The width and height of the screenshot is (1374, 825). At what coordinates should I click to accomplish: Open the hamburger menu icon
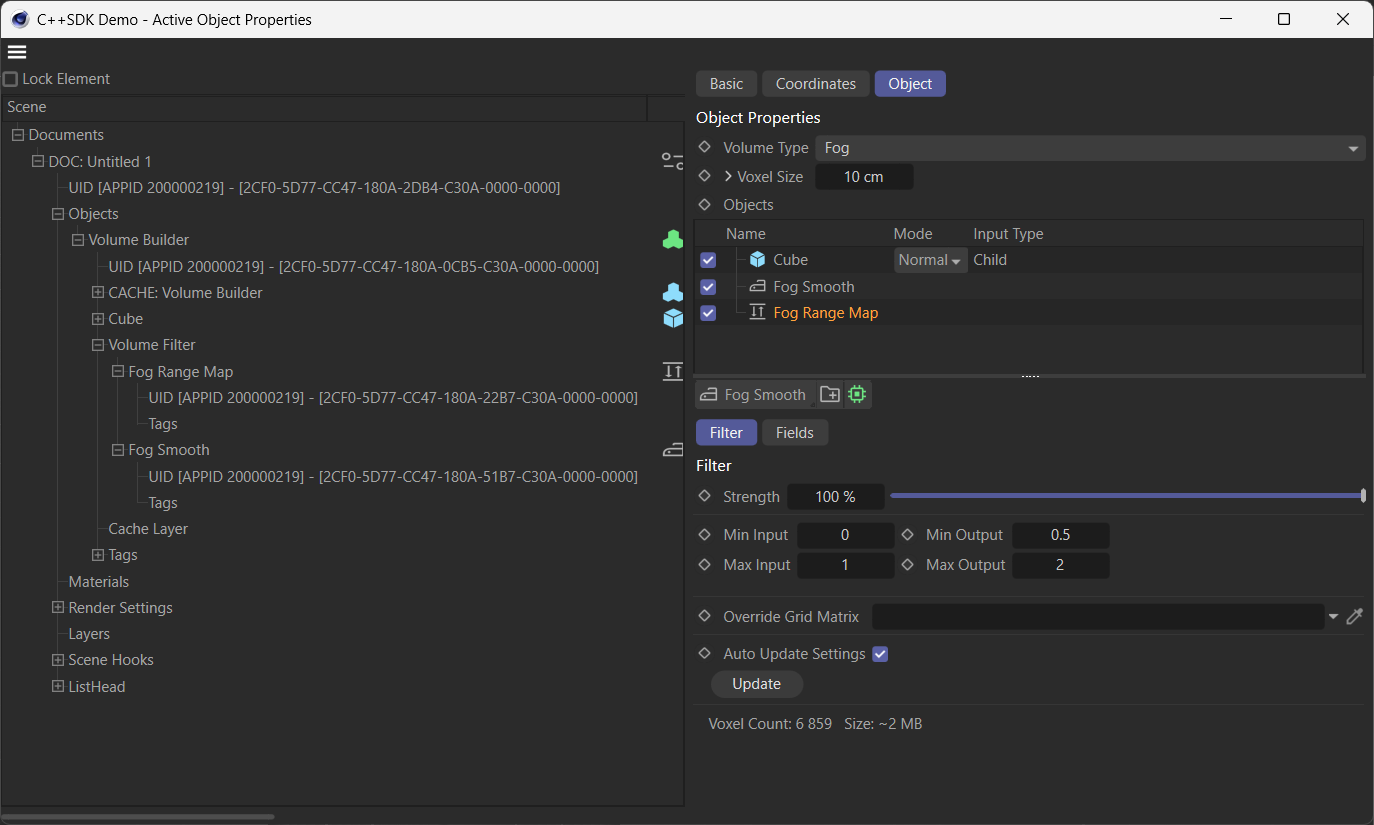[x=17, y=52]
